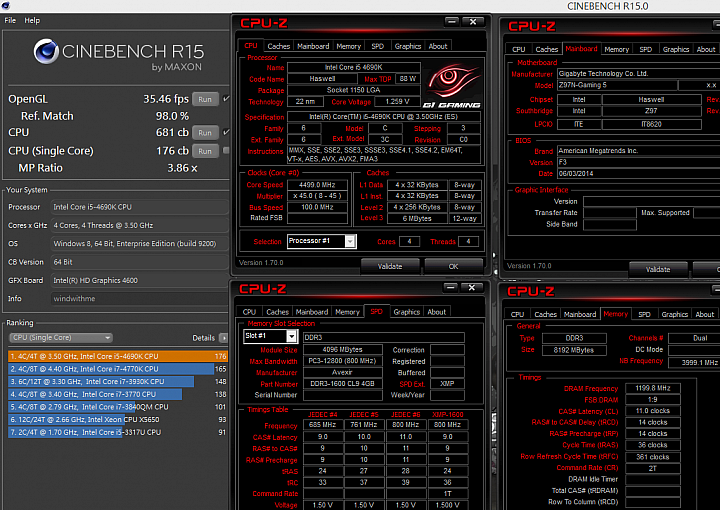Switch to Graphics tab in top-left CPU-Z window
720x510 pixels.
408,46
